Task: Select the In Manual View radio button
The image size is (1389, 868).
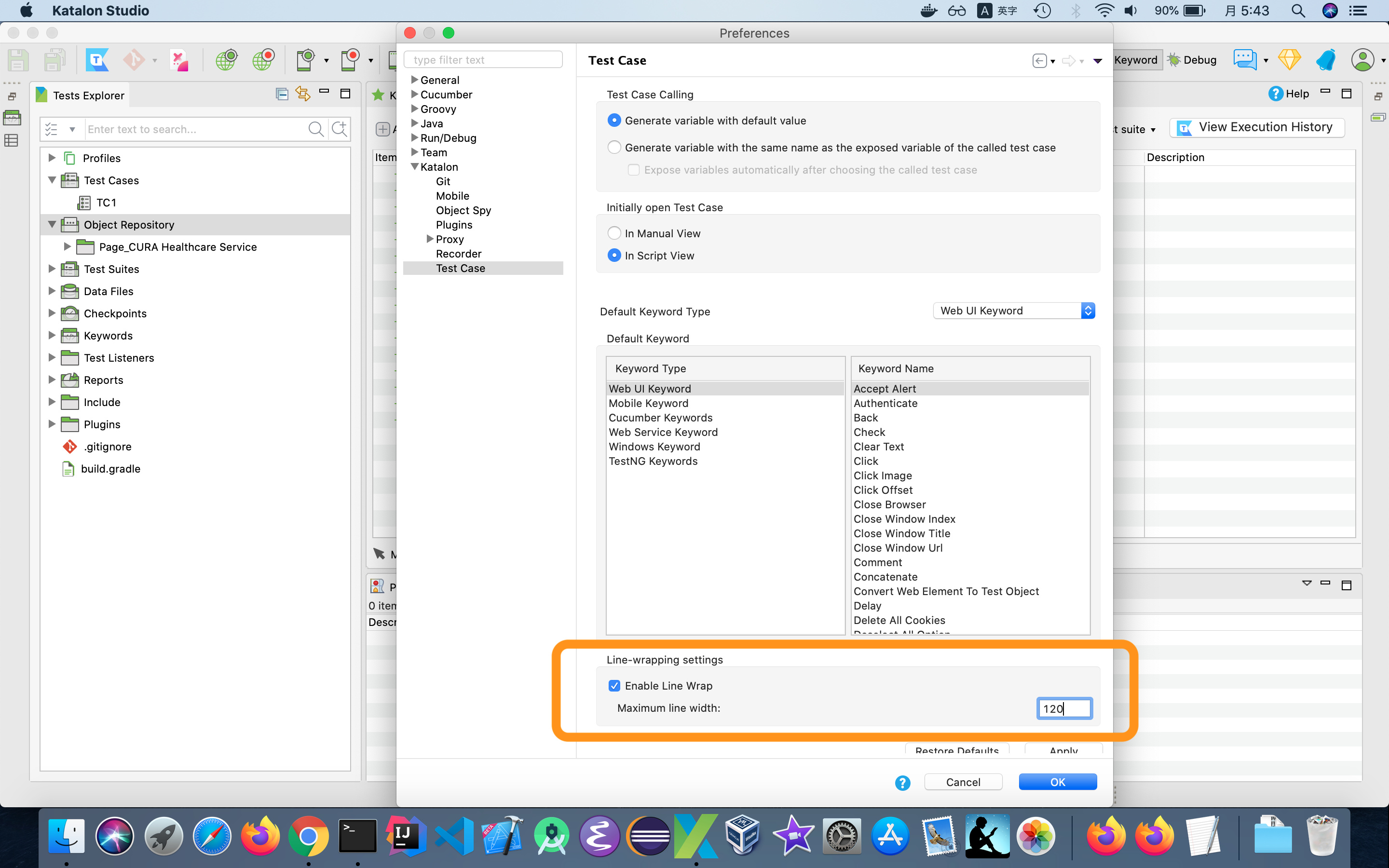Action: (614, 233)
